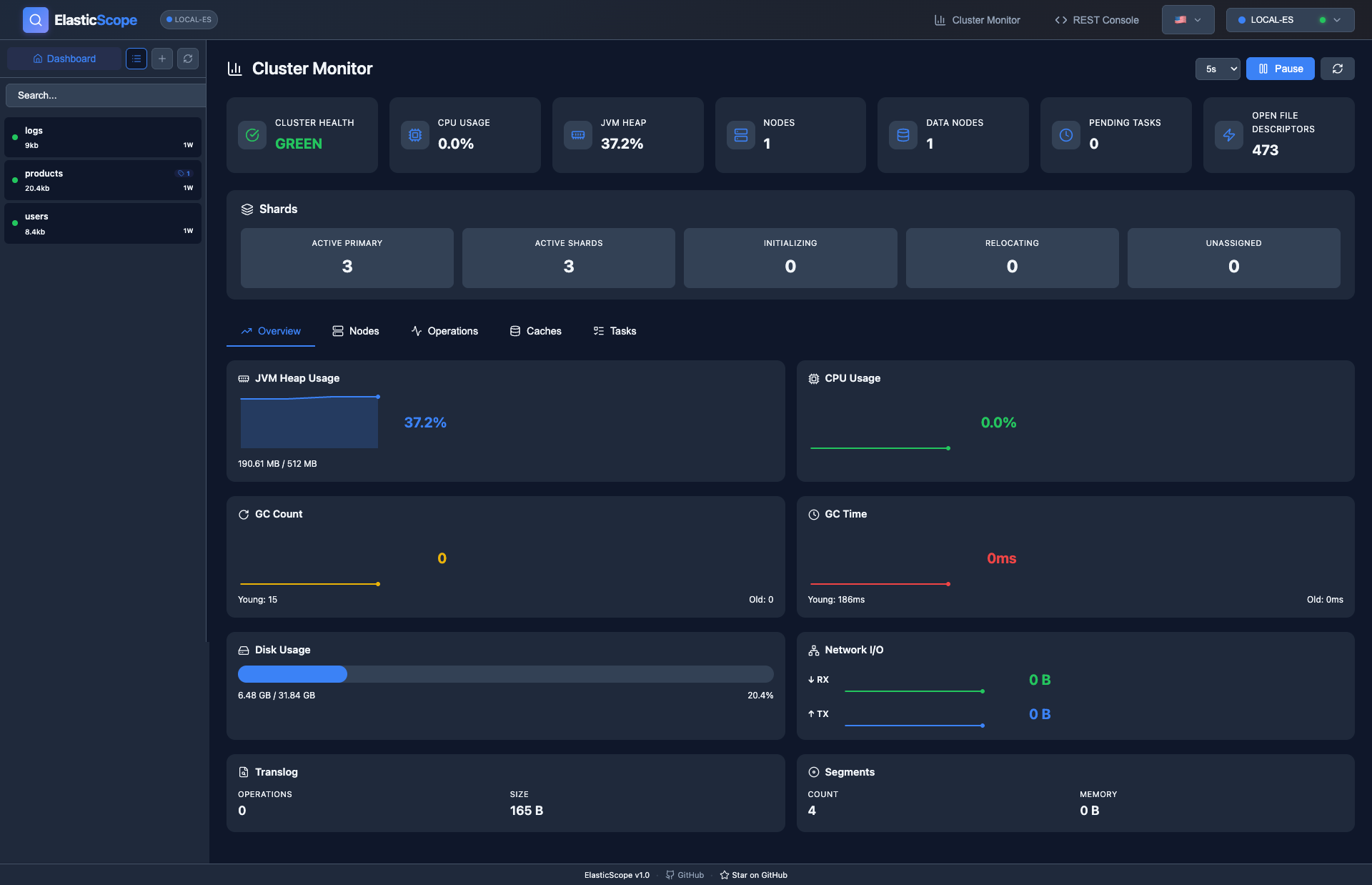Open the language flag dropdown
This screenshot has width=1372, height=885.
coord(1188,19)
